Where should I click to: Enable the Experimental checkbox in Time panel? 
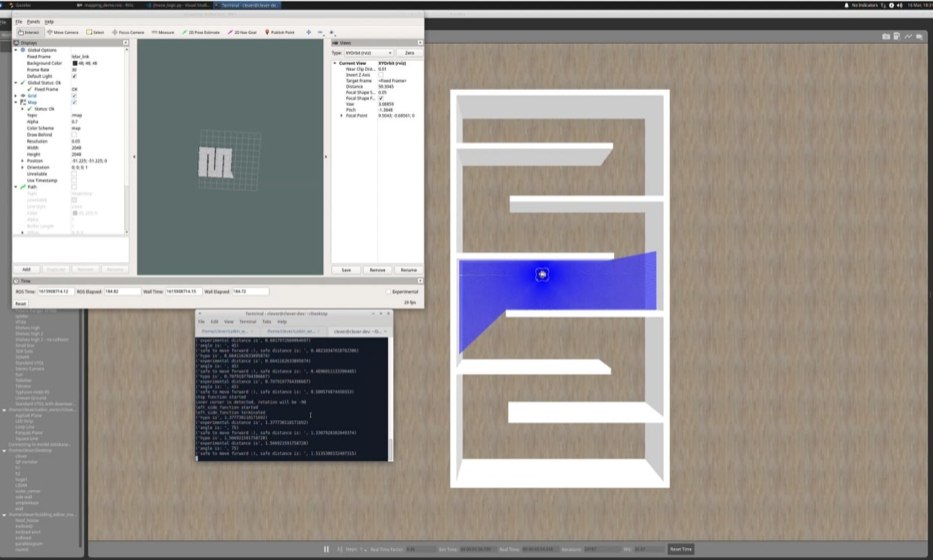388,291
